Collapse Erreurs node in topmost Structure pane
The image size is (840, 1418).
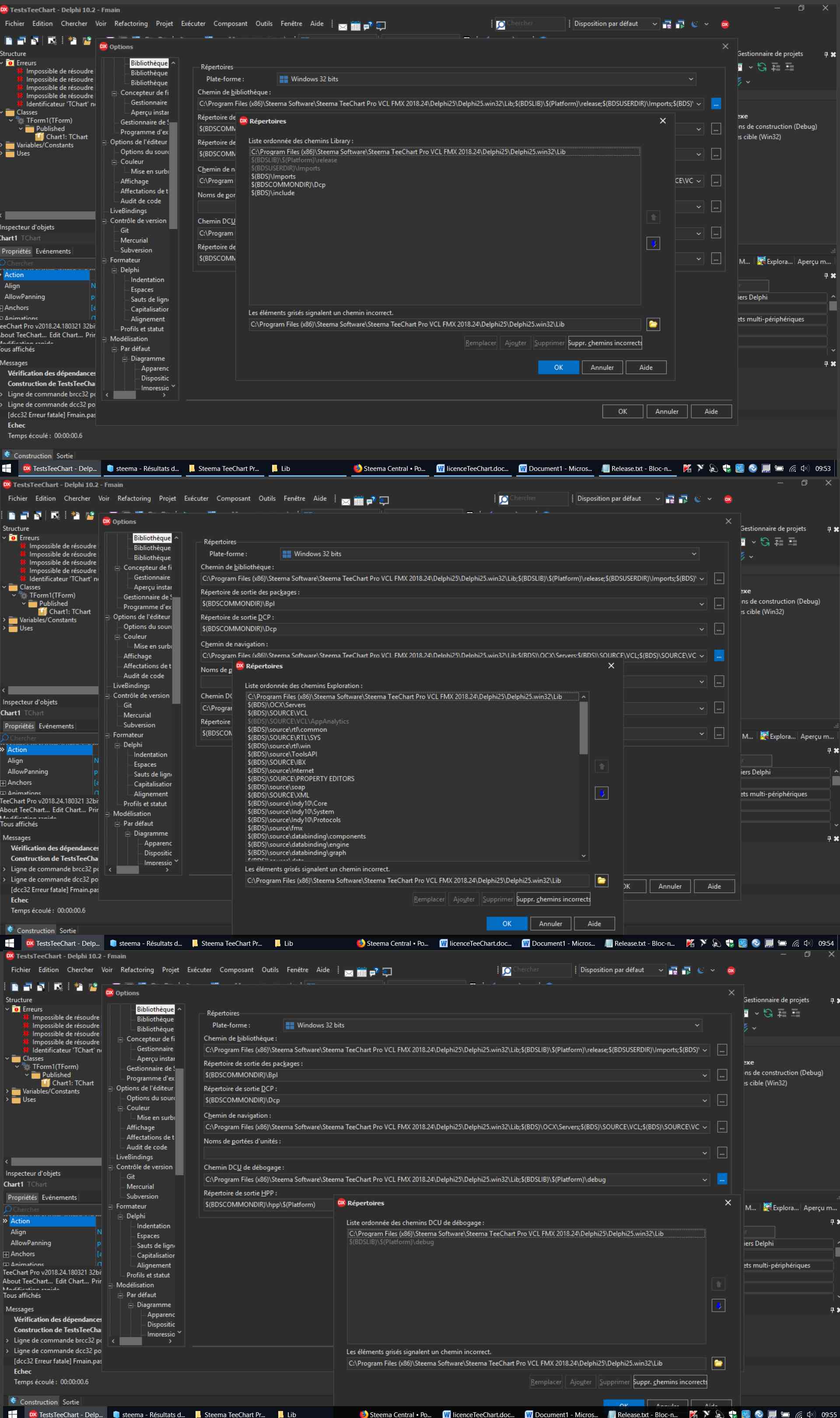point(2,63)
